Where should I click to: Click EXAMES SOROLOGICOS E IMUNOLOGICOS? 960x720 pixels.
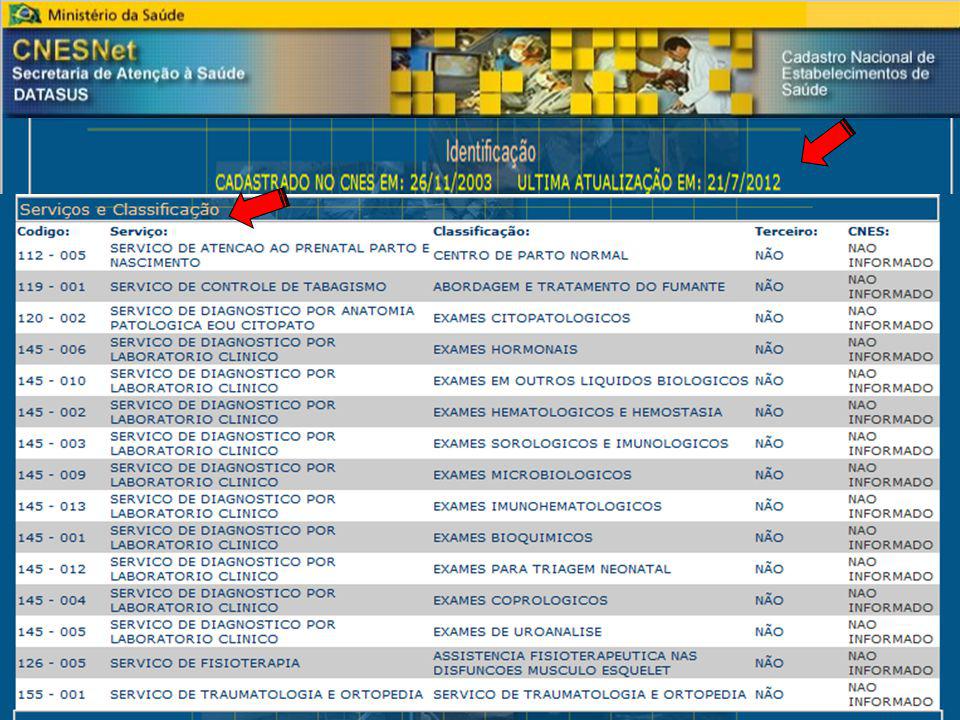click(581, 443)
